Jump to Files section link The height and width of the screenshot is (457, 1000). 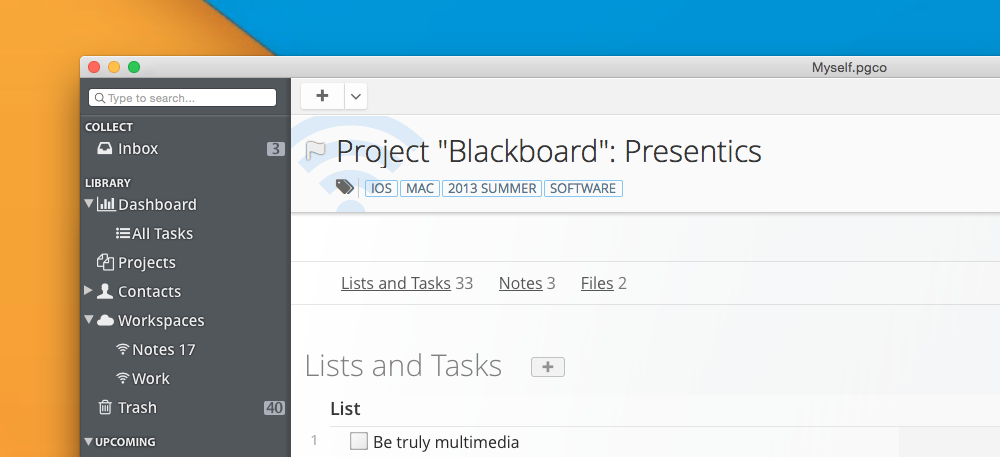(597, 283)
